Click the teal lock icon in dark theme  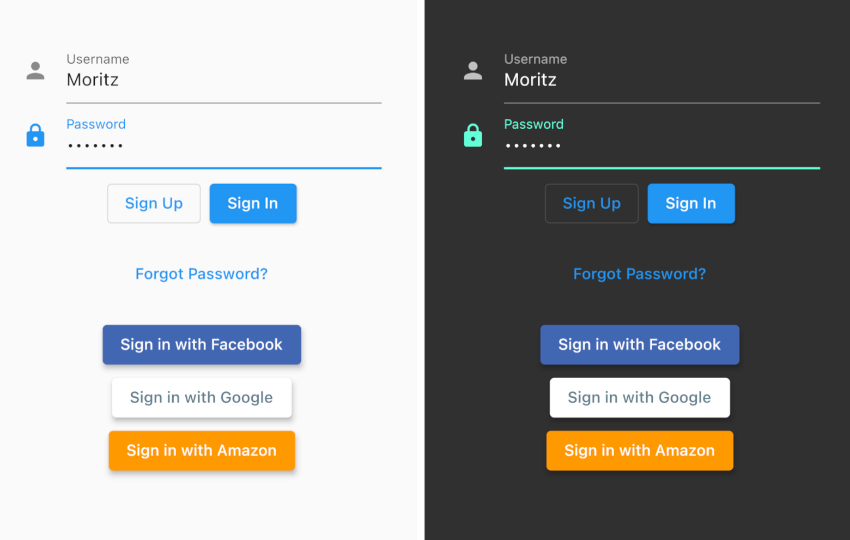(473, 135)
